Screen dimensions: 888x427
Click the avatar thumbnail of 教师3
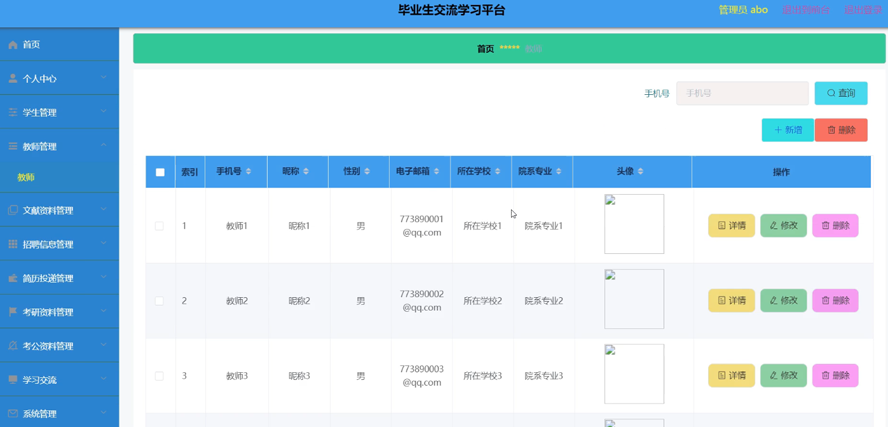[x=634, y=374]
